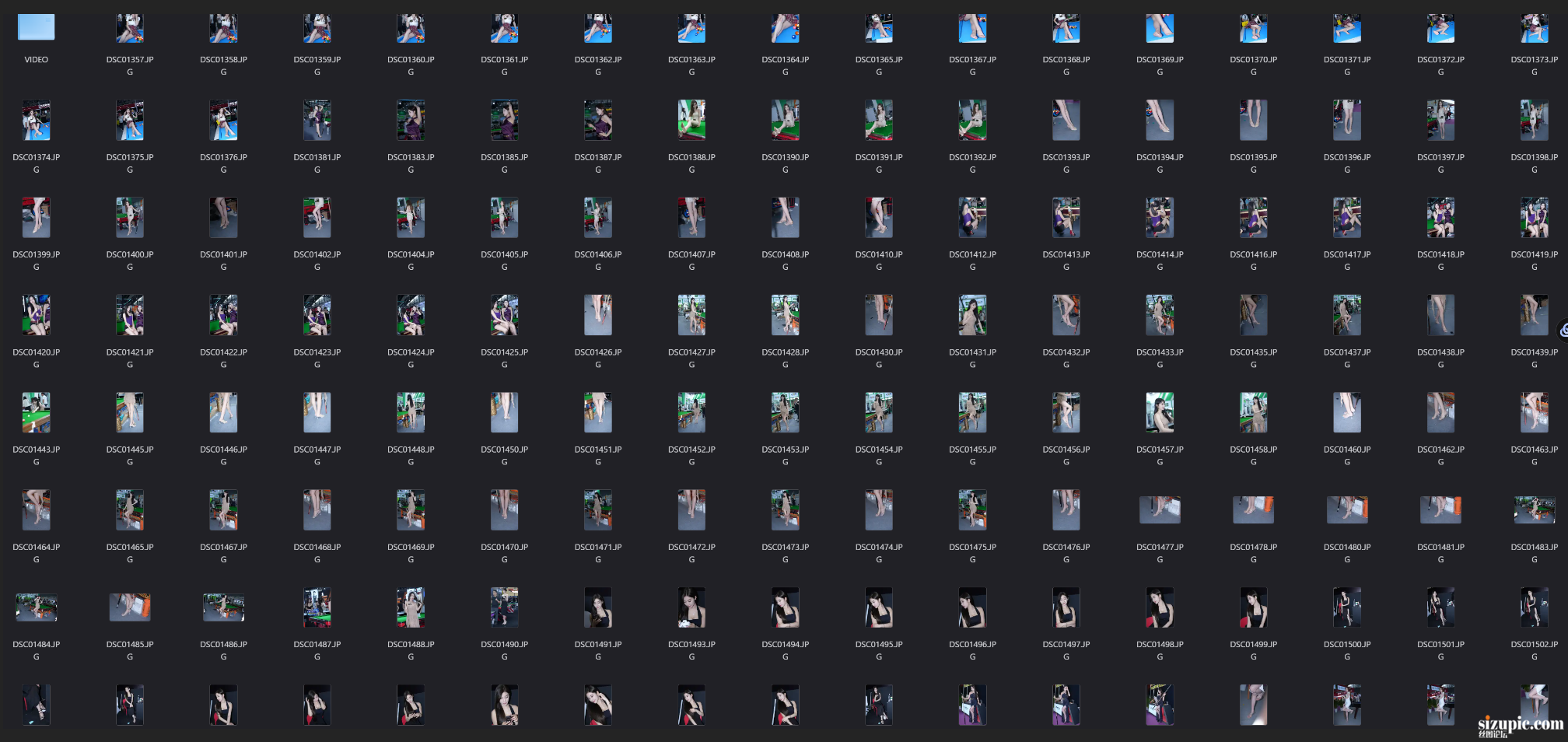Click the DSC01371.JPG thumbnail

point(1347,28)
